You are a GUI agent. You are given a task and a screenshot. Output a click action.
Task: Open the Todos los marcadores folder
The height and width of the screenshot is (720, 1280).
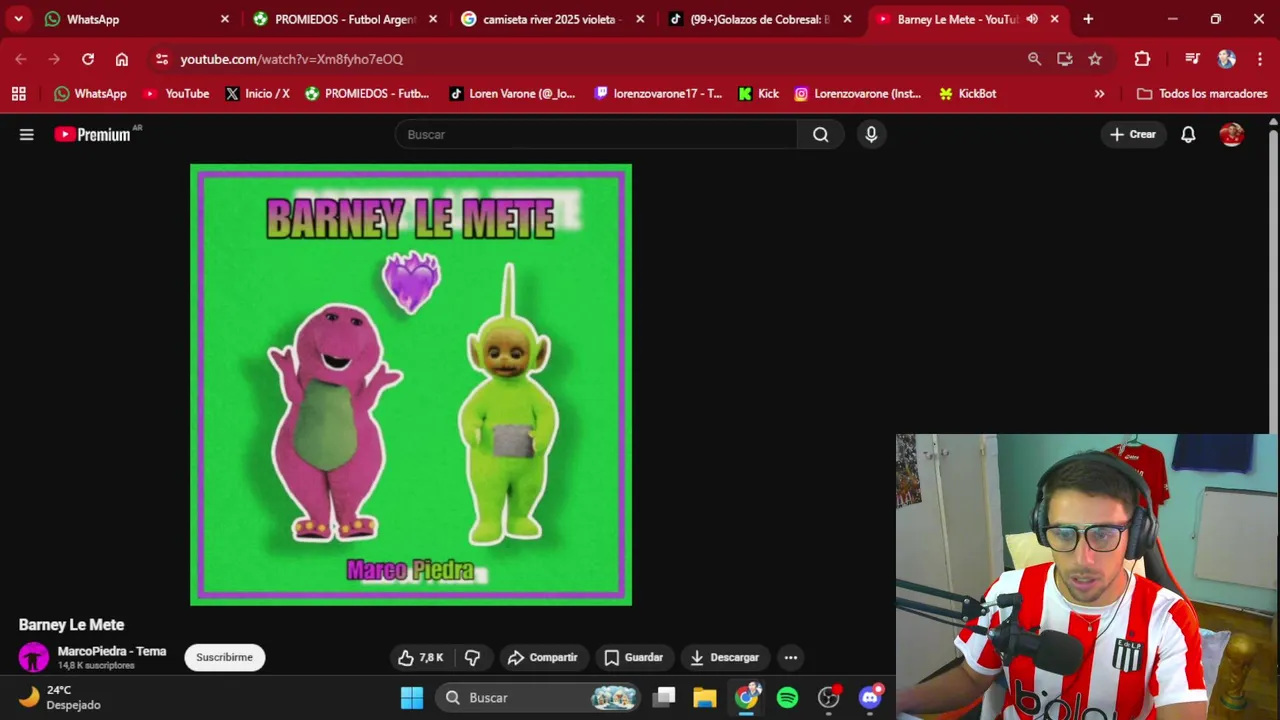pyautogui.click(x=1202, y=93)
